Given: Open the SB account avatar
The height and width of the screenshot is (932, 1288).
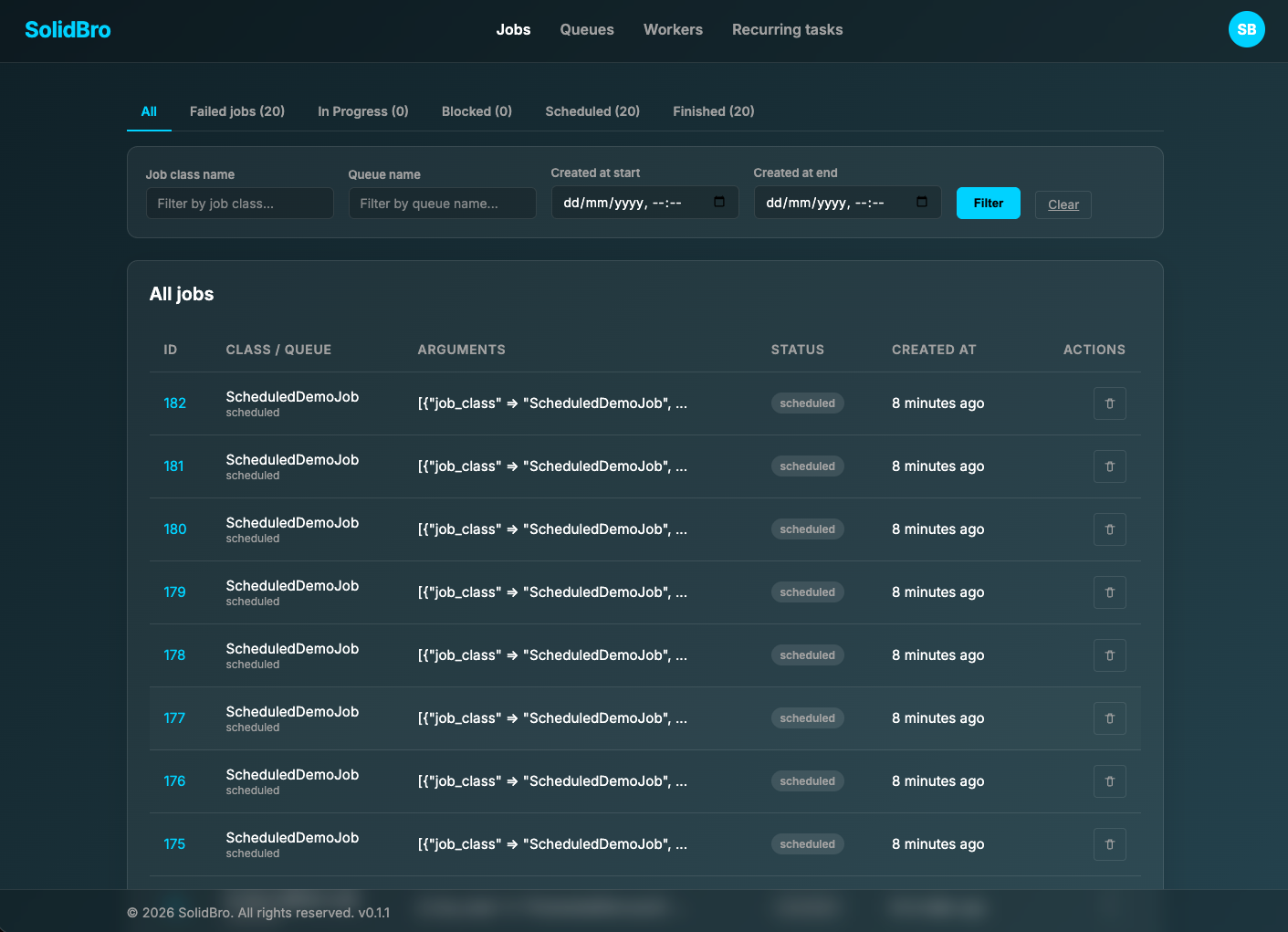Looking at the screenshot, I should point(1246,29).
